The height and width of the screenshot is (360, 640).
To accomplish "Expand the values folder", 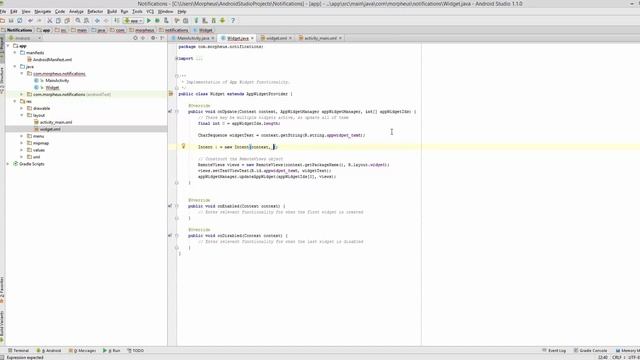I will [22, 150].
